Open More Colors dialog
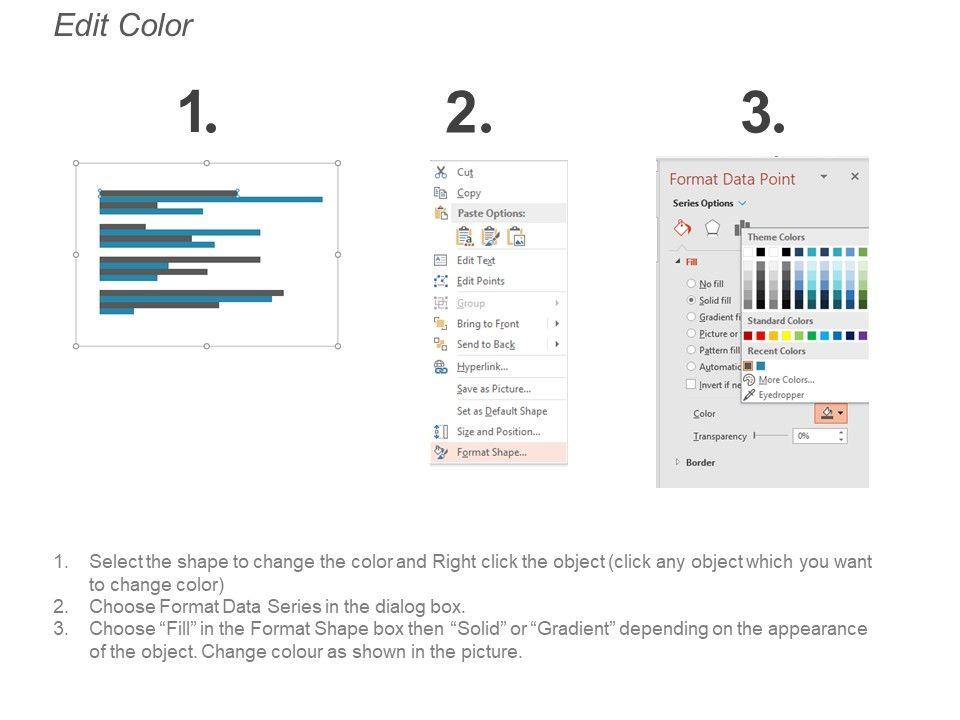This screenshot has height=720, width=960. [x=784, y=380]
